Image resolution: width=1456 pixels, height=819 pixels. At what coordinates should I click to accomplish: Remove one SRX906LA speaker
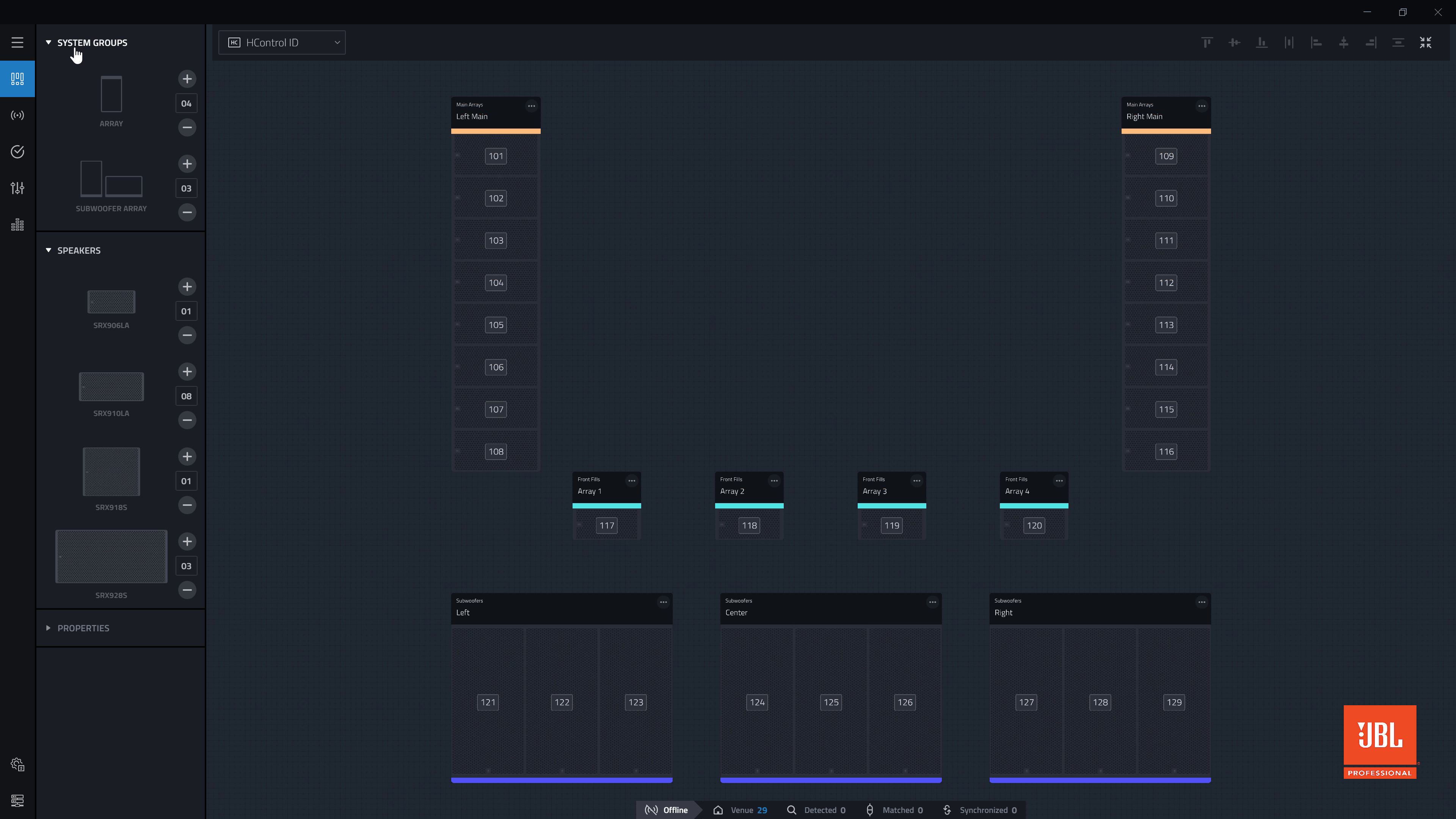click(x=187, y=335)
